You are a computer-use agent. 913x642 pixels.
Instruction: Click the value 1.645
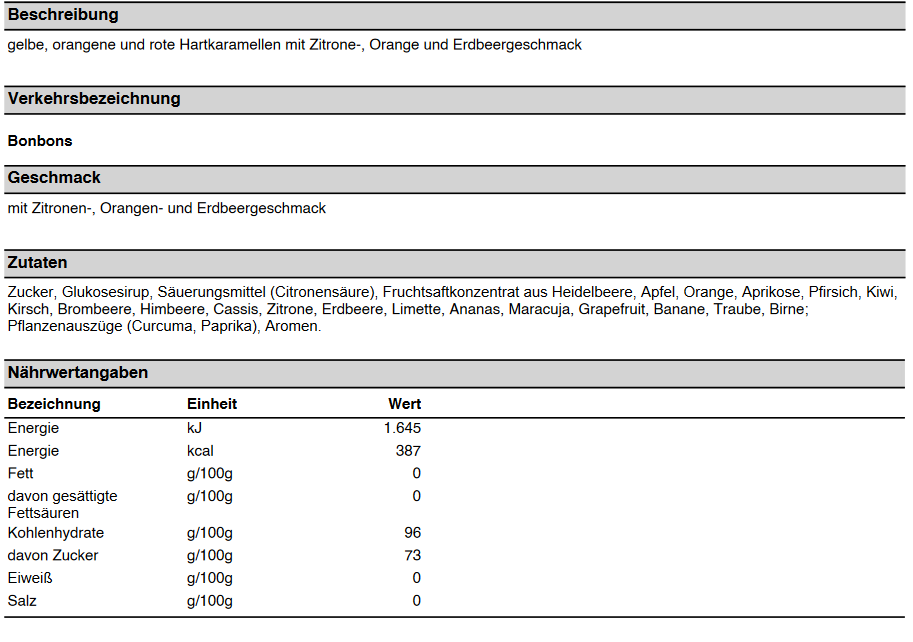click(x=402, y=428)
